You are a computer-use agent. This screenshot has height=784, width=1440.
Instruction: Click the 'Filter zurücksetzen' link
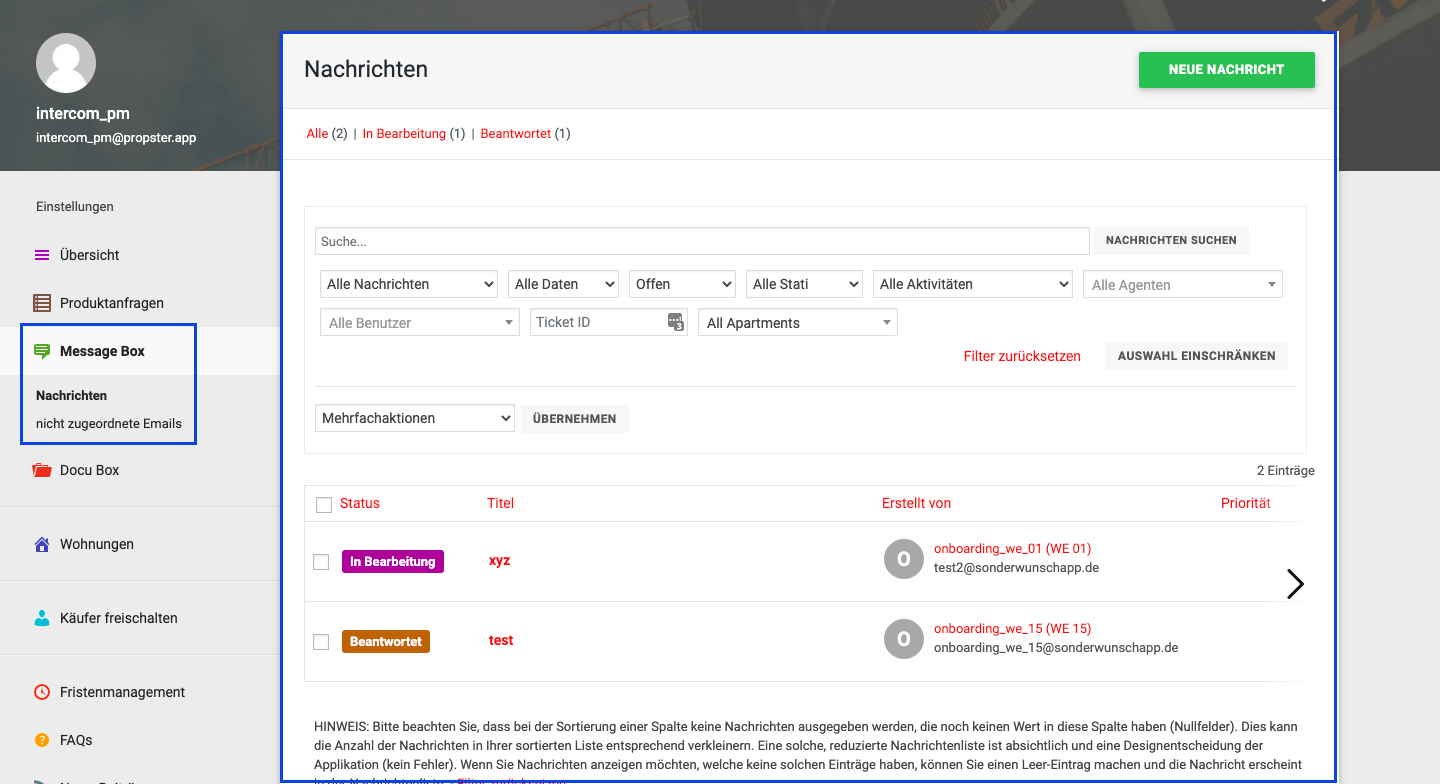click(x=1022, y=356)
